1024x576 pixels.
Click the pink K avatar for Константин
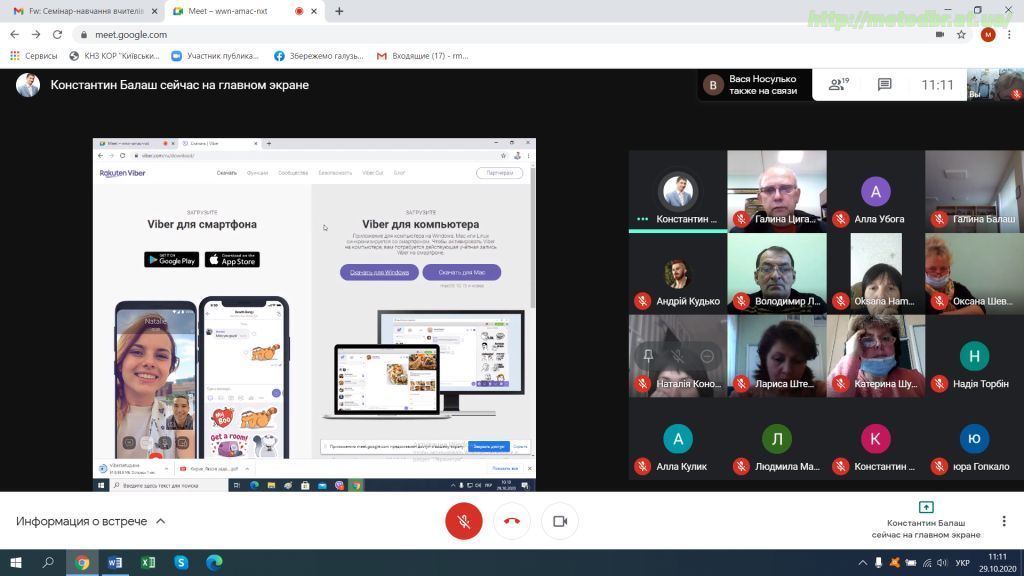coord(875,439)
